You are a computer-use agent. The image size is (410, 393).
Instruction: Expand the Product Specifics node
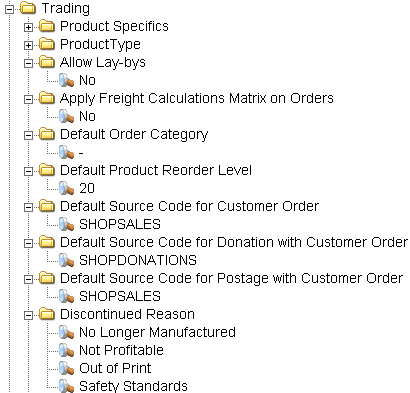tap(29, 27)
